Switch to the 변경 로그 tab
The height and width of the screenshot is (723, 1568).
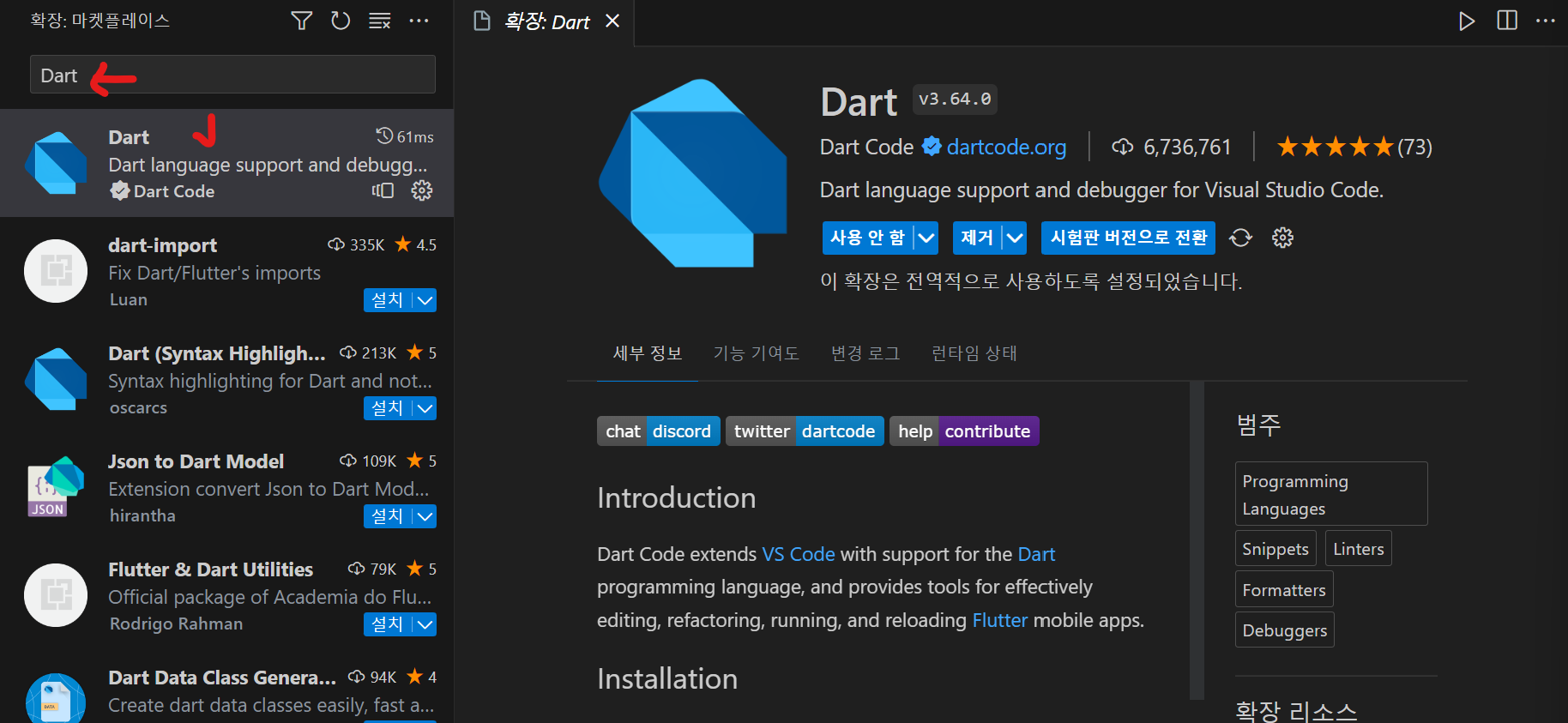865,353
